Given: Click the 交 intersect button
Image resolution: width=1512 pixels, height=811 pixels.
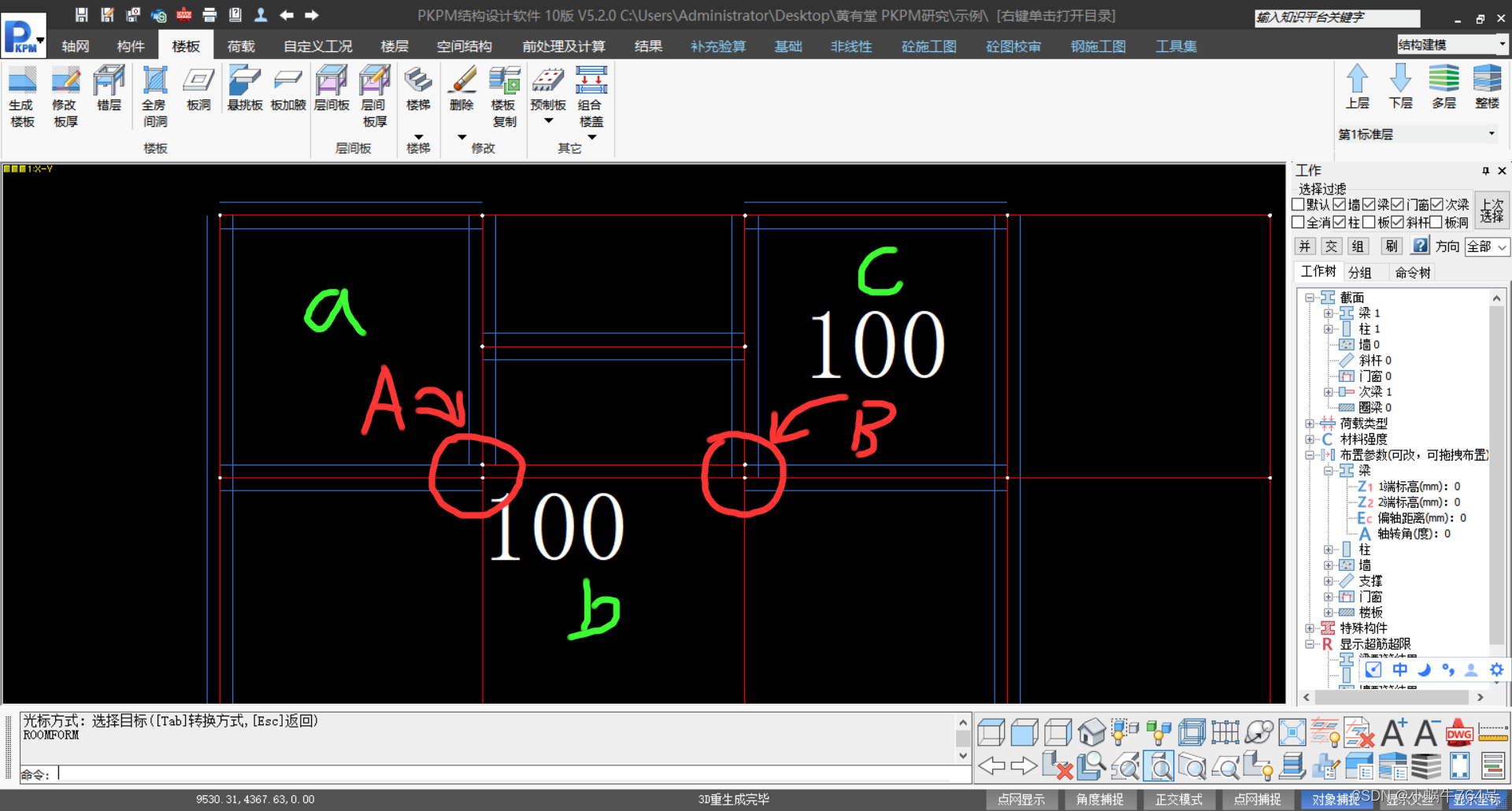Looking at the screenshot, I should click(x=1331, y=246).
